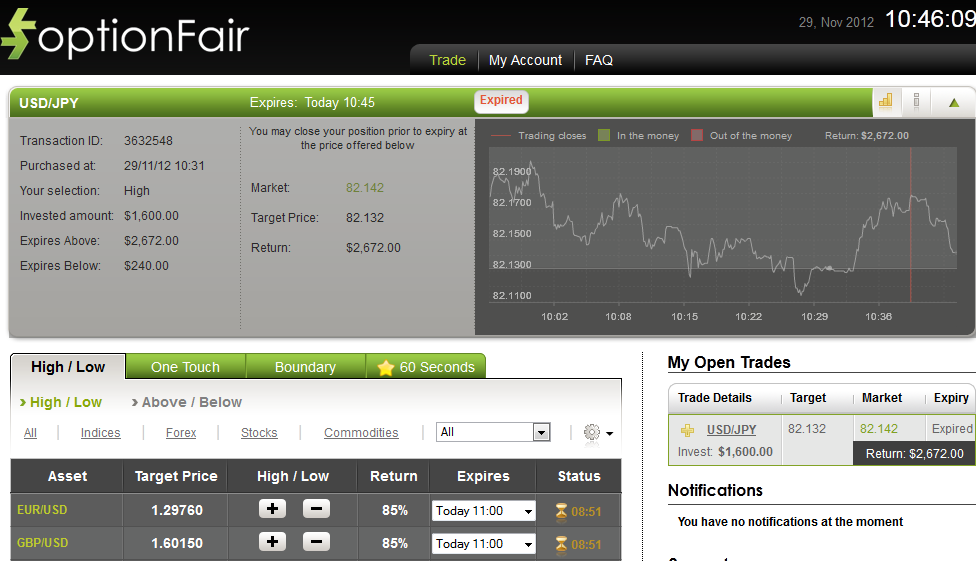Click the Low minus button for EUR/USD
The height and width of the screenshot is (561, 976).
(315, 509)
